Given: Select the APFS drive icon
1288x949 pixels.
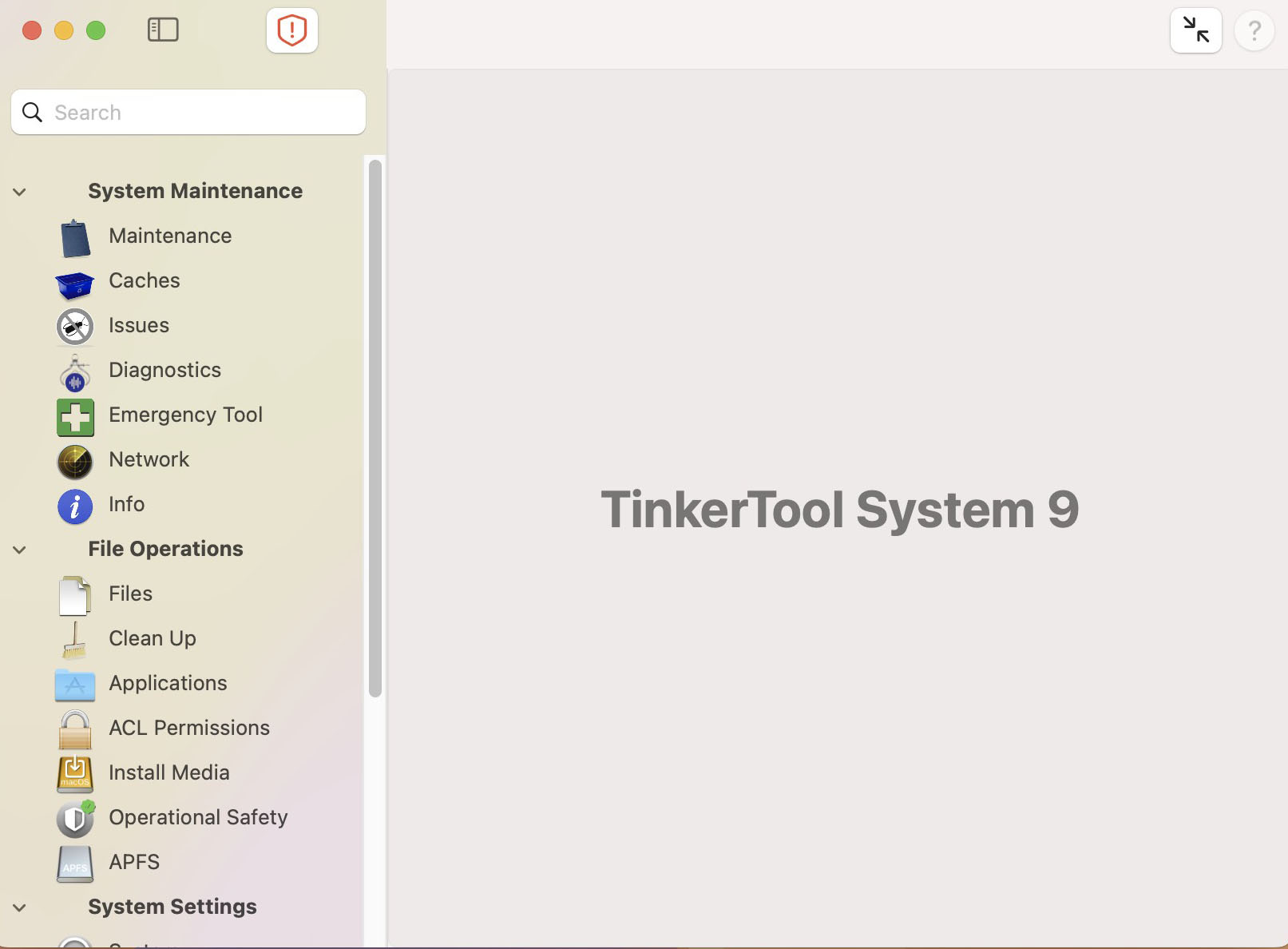Looking at the screenshot, I should coord(75,864).
